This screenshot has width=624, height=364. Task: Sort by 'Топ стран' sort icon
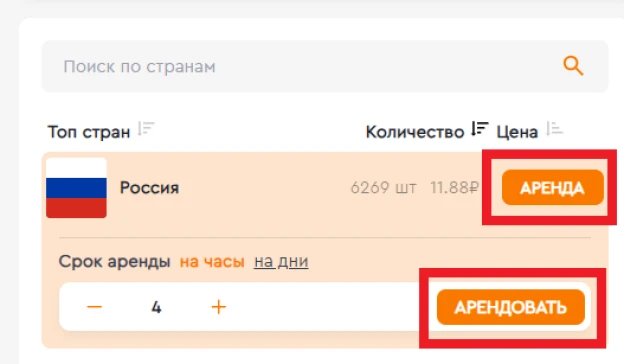[146, 129]
